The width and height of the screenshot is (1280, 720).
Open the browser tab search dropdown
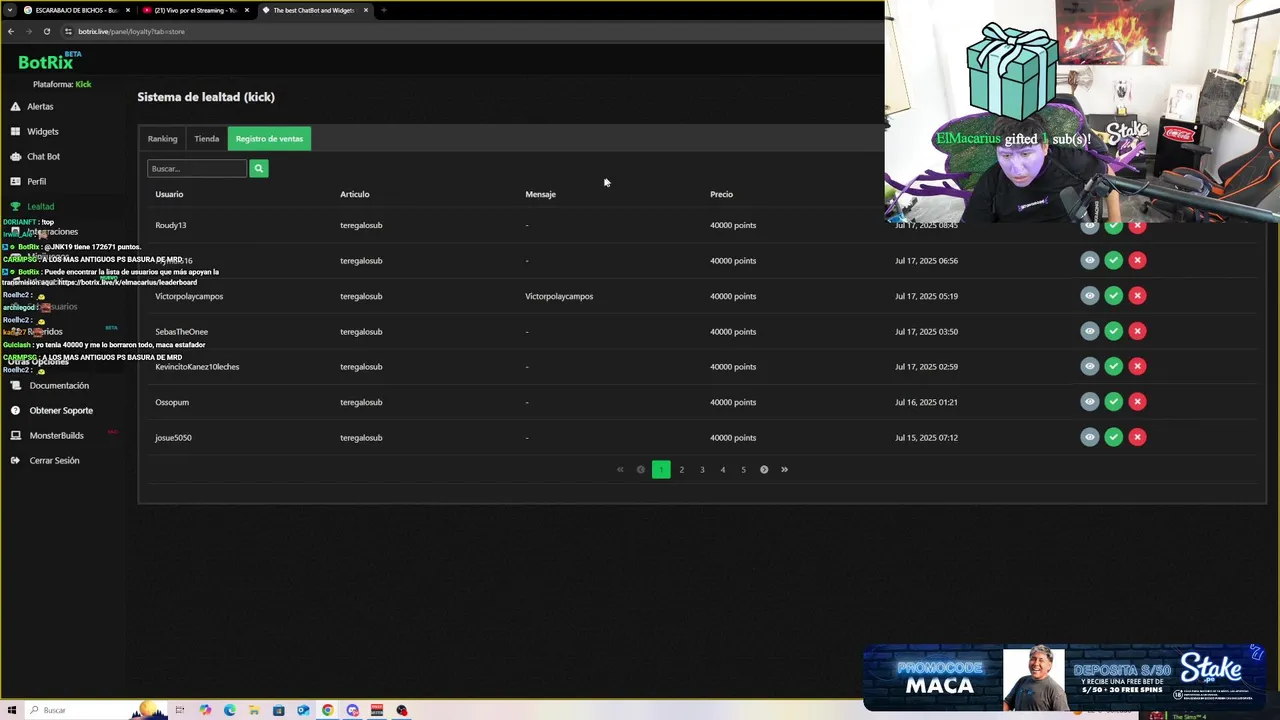(10, 10)
